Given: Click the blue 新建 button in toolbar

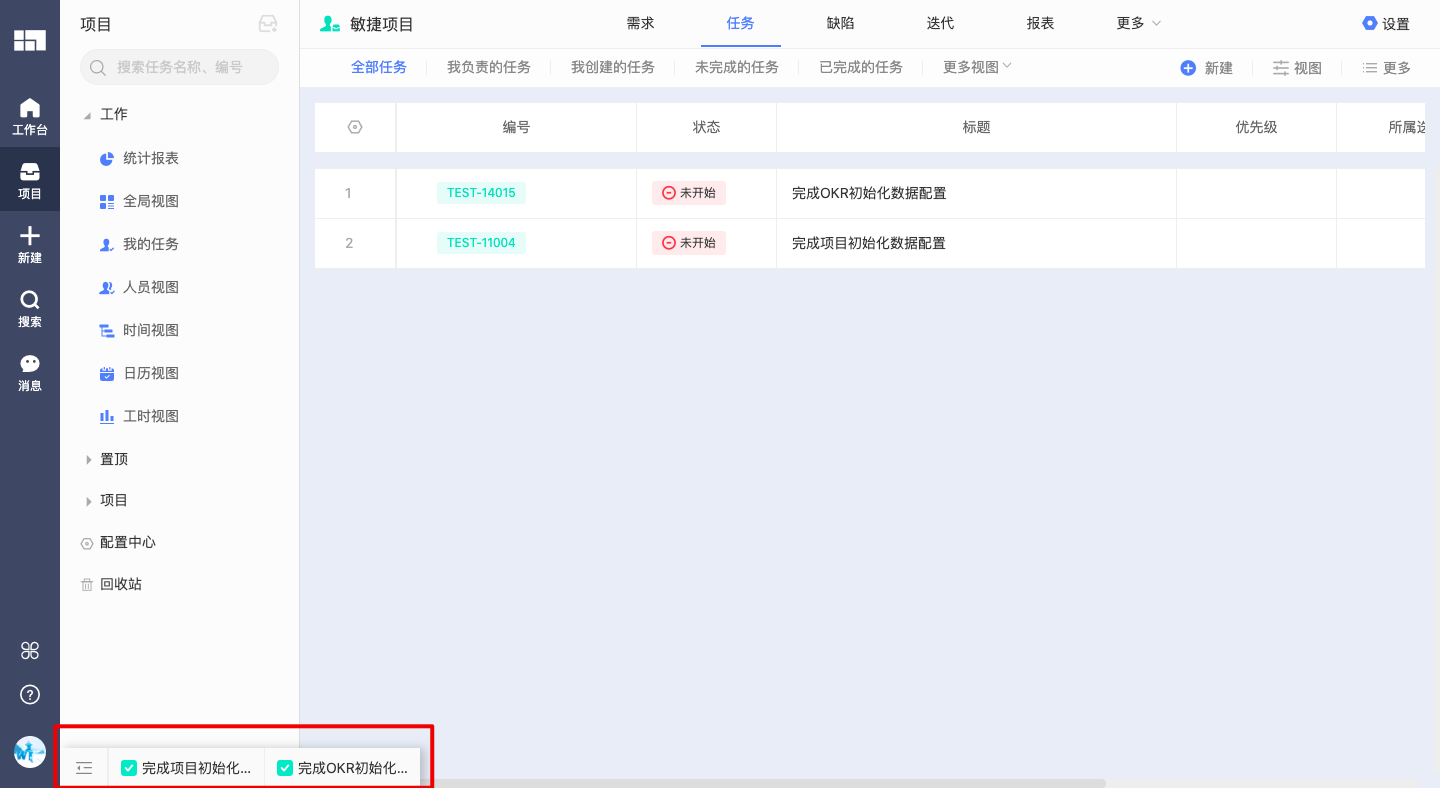Looking at the screenshot, I should point(1206,68).
